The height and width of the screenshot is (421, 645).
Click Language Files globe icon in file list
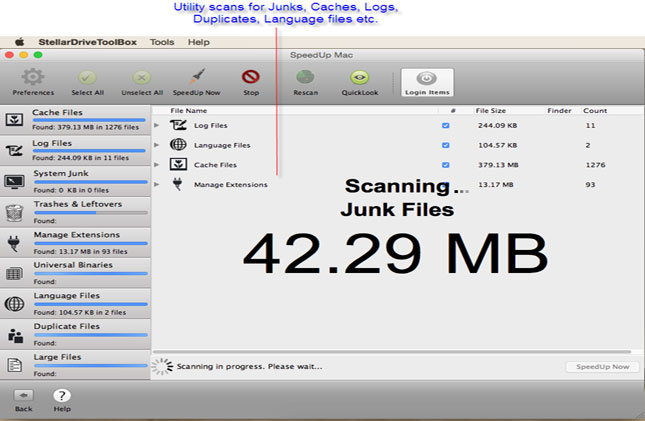click(178, 145)
